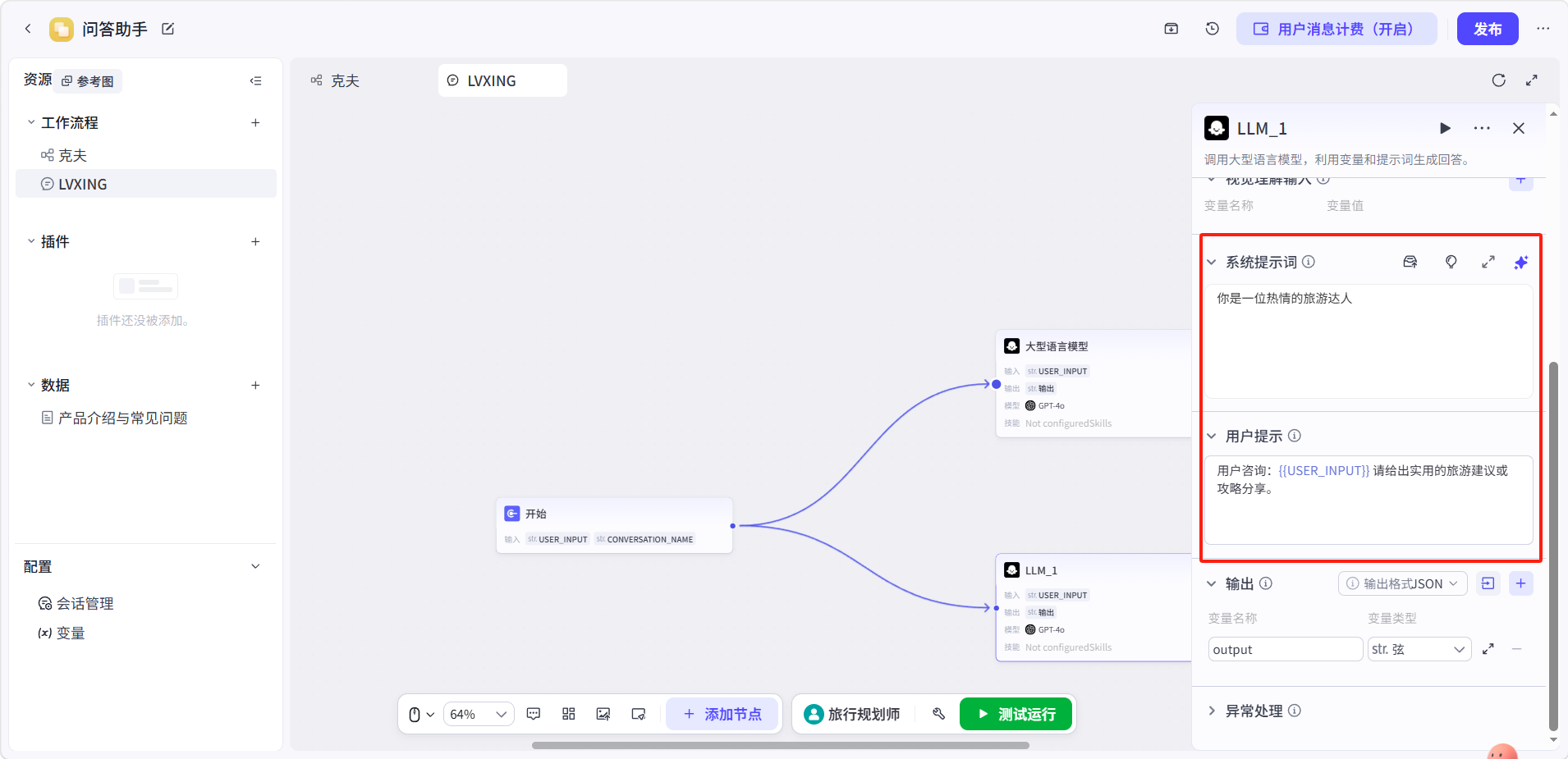This screenshot has width=1568, height=759.
Task: Click the debug wrench icon near test run
Action: (x=938, y=714)
